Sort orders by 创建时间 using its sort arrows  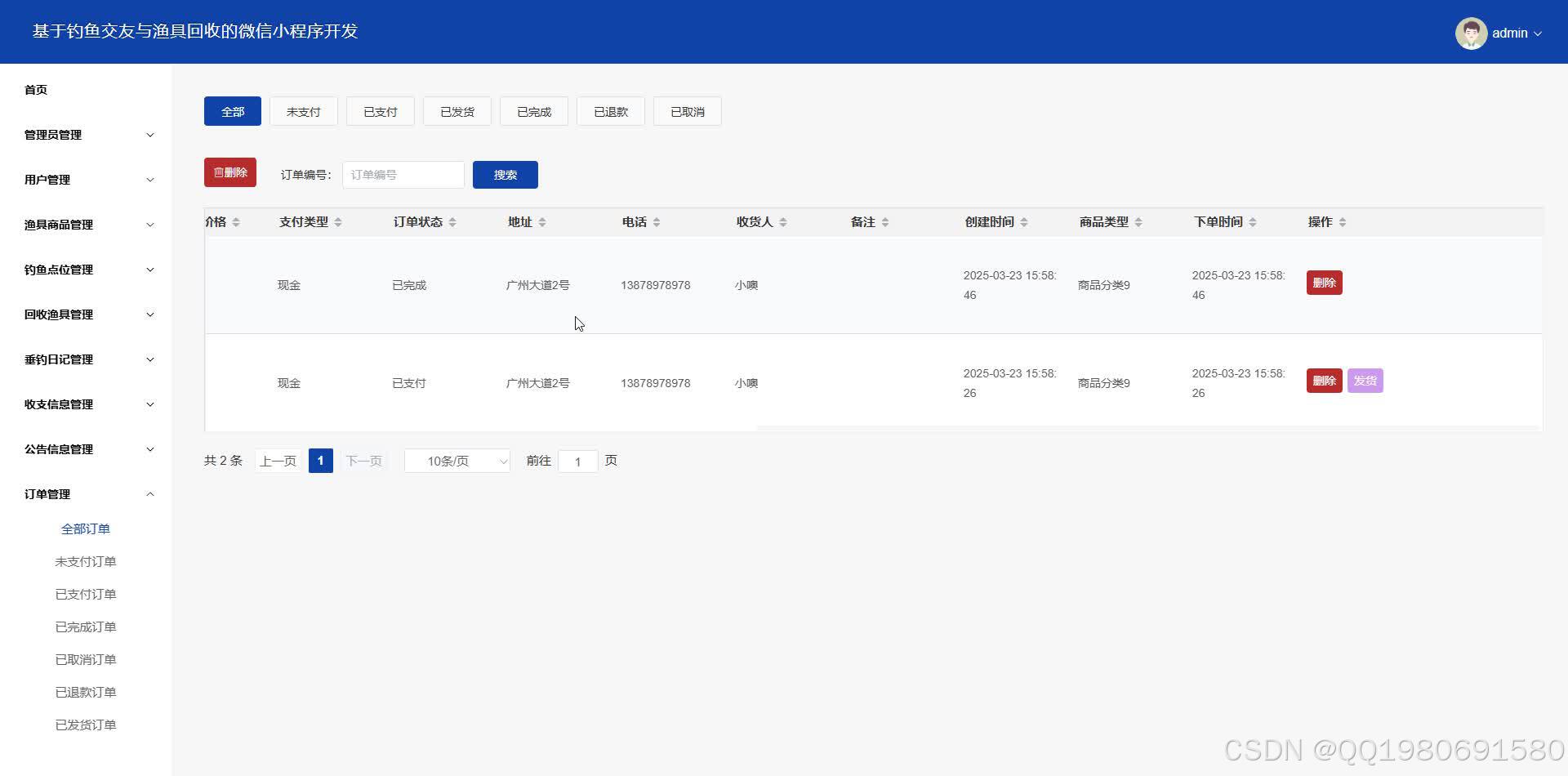point(1025,221)
